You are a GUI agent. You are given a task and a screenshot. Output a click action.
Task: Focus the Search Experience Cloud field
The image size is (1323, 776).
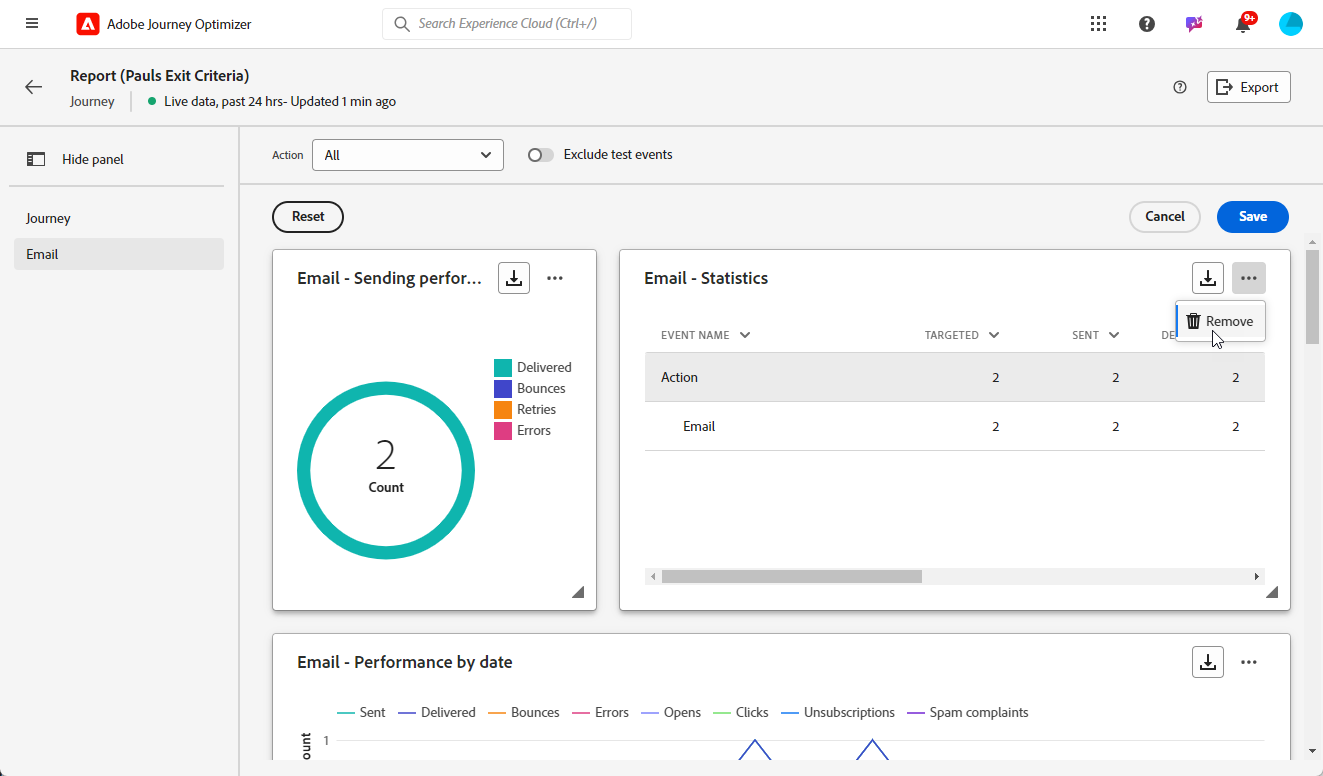[507, 24]
